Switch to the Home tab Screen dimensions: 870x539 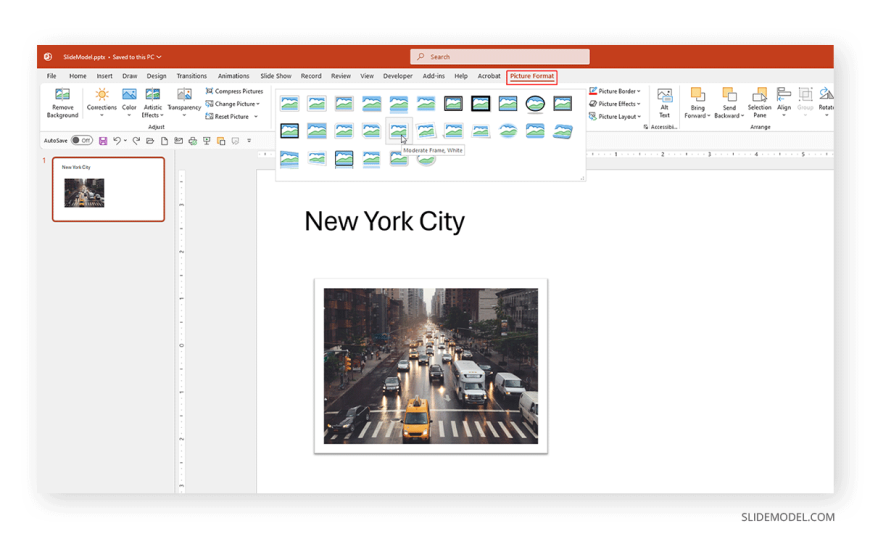click(78, 76)
